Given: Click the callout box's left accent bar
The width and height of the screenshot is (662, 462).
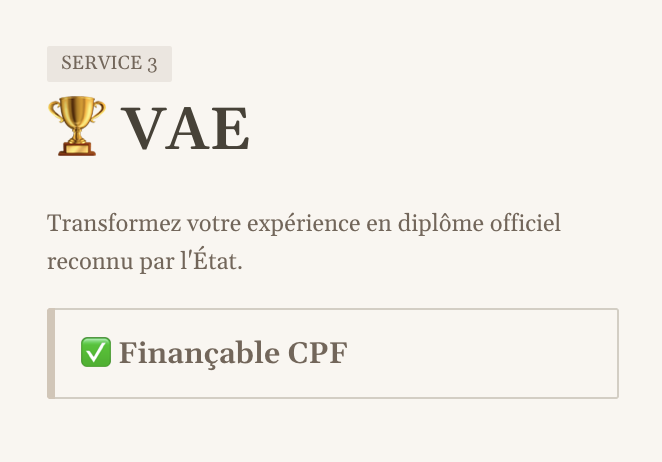Looking at the screenshot, I should [x=51, y=353].
